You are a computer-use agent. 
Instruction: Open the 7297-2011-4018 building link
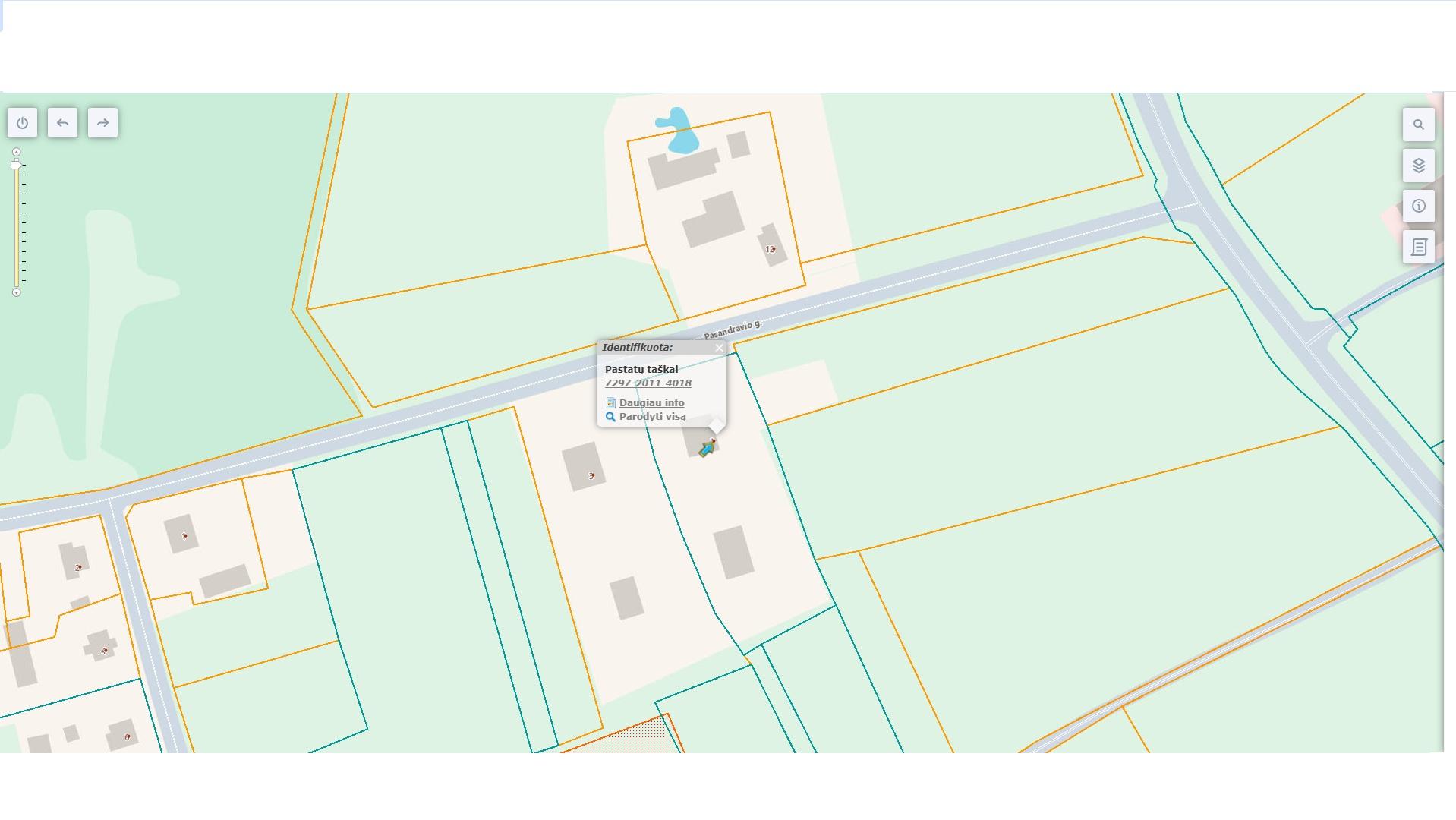click(x=648, y=383)
